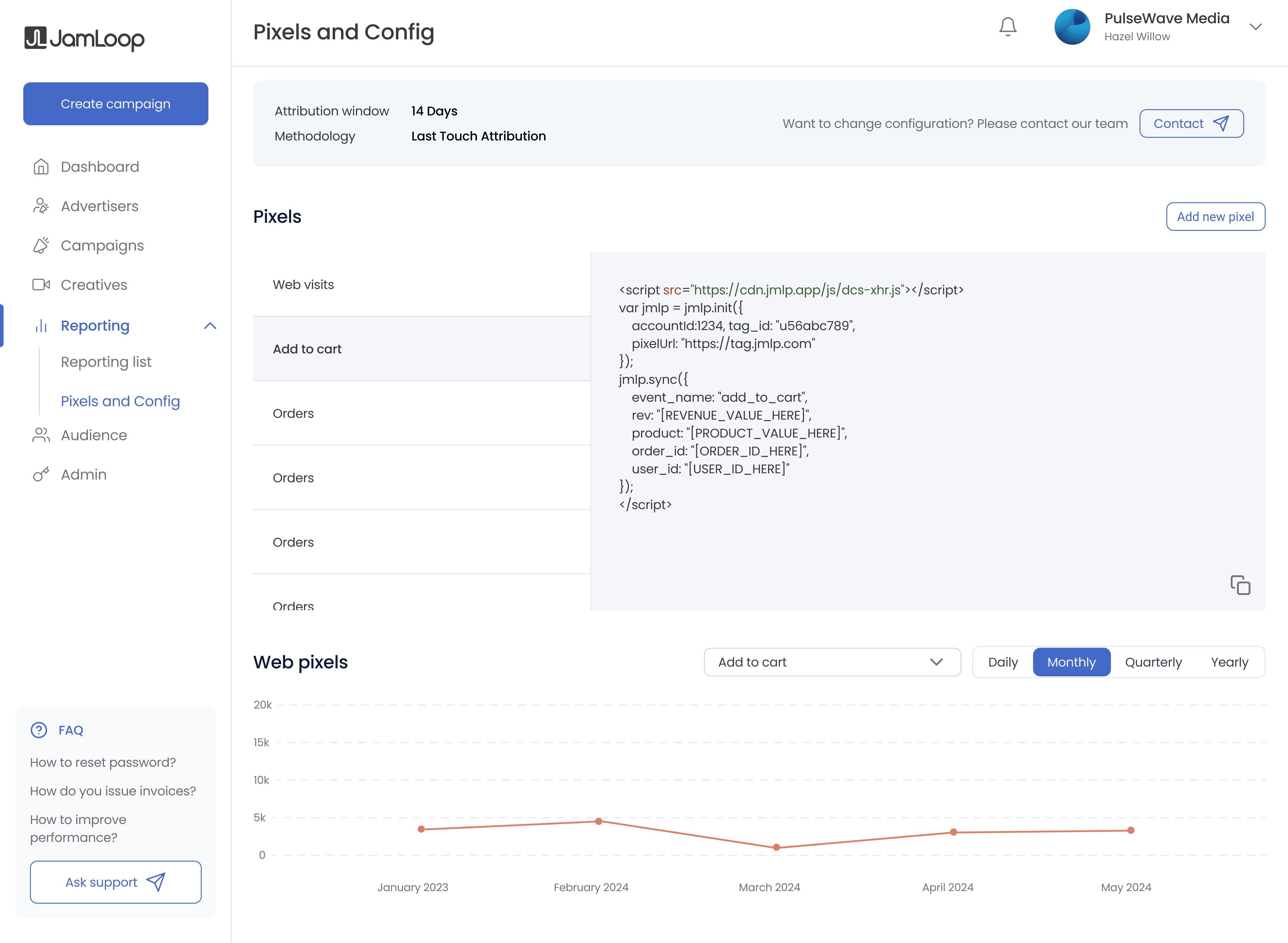Viewport: 1288px width, 943px height.
Task: Go to the Advertisers section
Action: [99, 206]
